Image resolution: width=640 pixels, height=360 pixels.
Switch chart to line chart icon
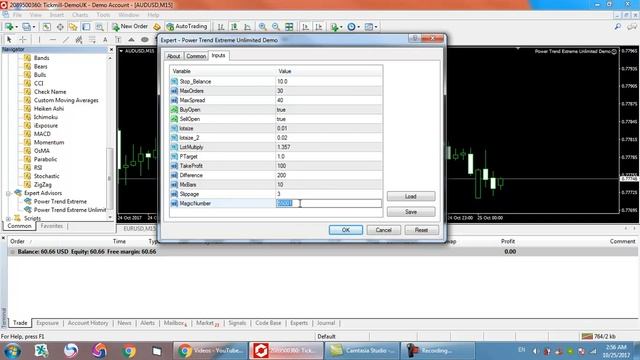[247, 27]
